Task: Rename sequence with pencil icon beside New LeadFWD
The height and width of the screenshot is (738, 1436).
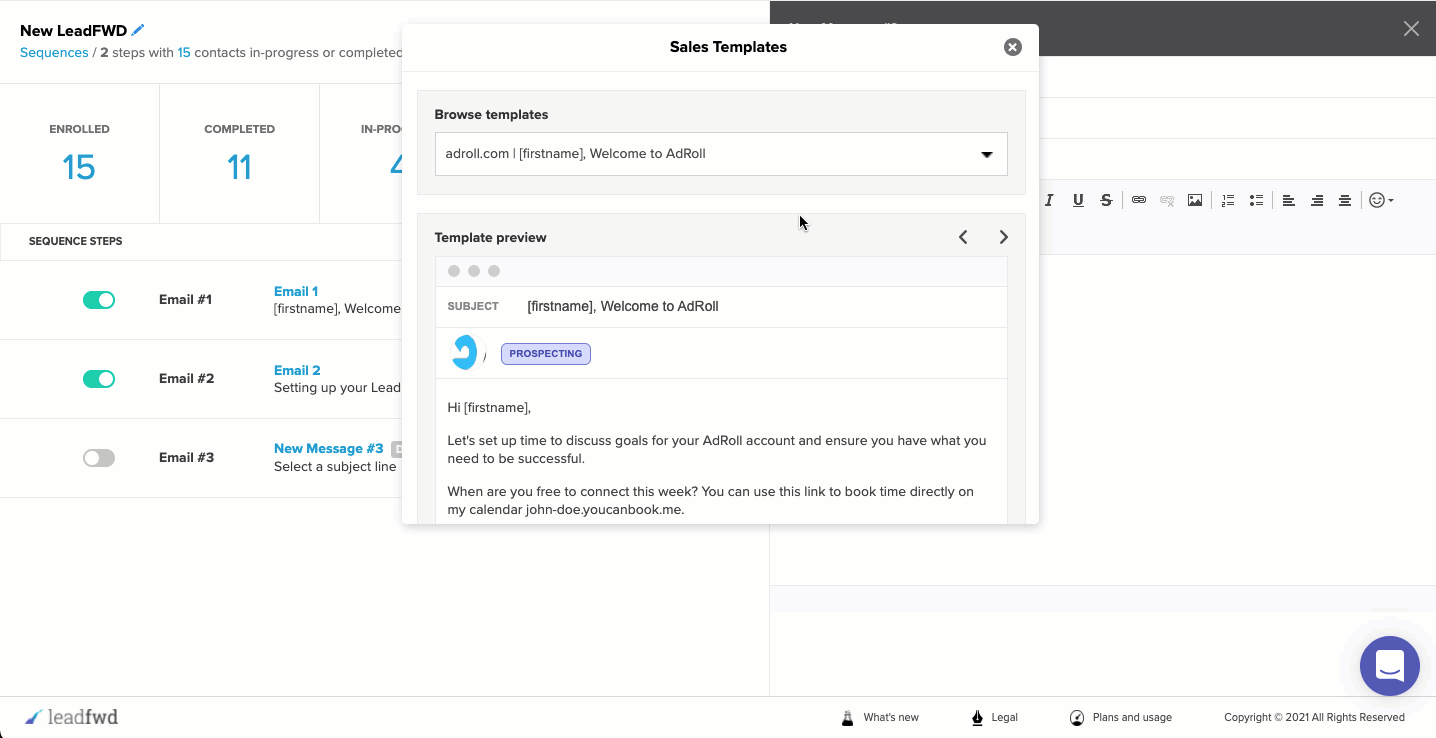Action: [x=138, y=31]
